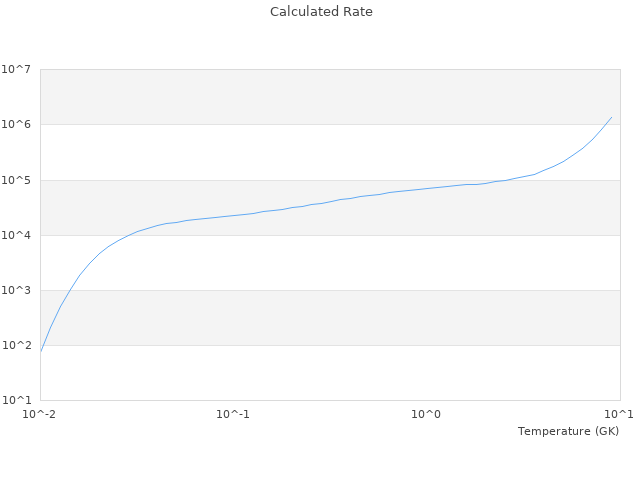Viewport: 640px width, 480px height.
Task: Select the 10^4 y-axis tick label
Action: click(x=16, y=235)
